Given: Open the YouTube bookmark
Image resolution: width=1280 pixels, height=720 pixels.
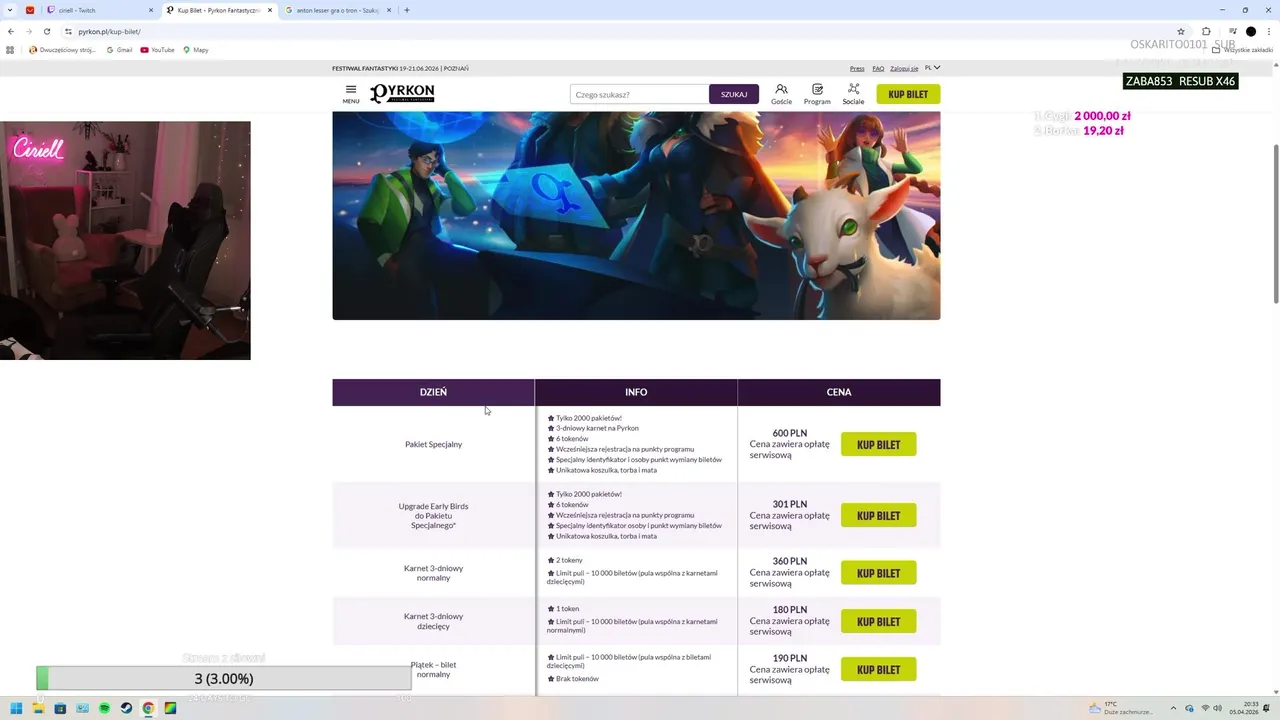Looking at the screenshot, I should click(158, 49).
